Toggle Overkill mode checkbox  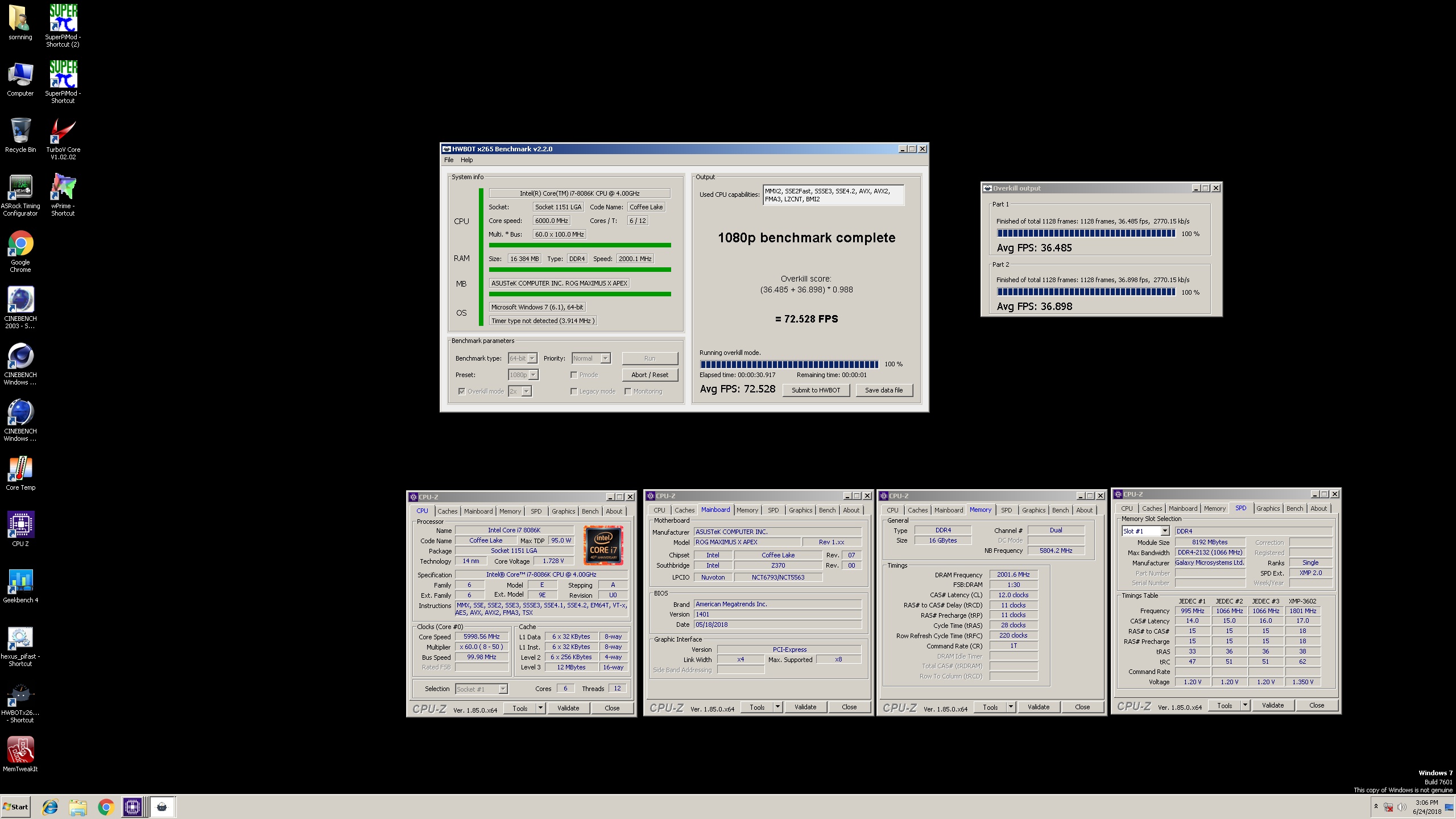pyautogui.click(x=462, y=391)
